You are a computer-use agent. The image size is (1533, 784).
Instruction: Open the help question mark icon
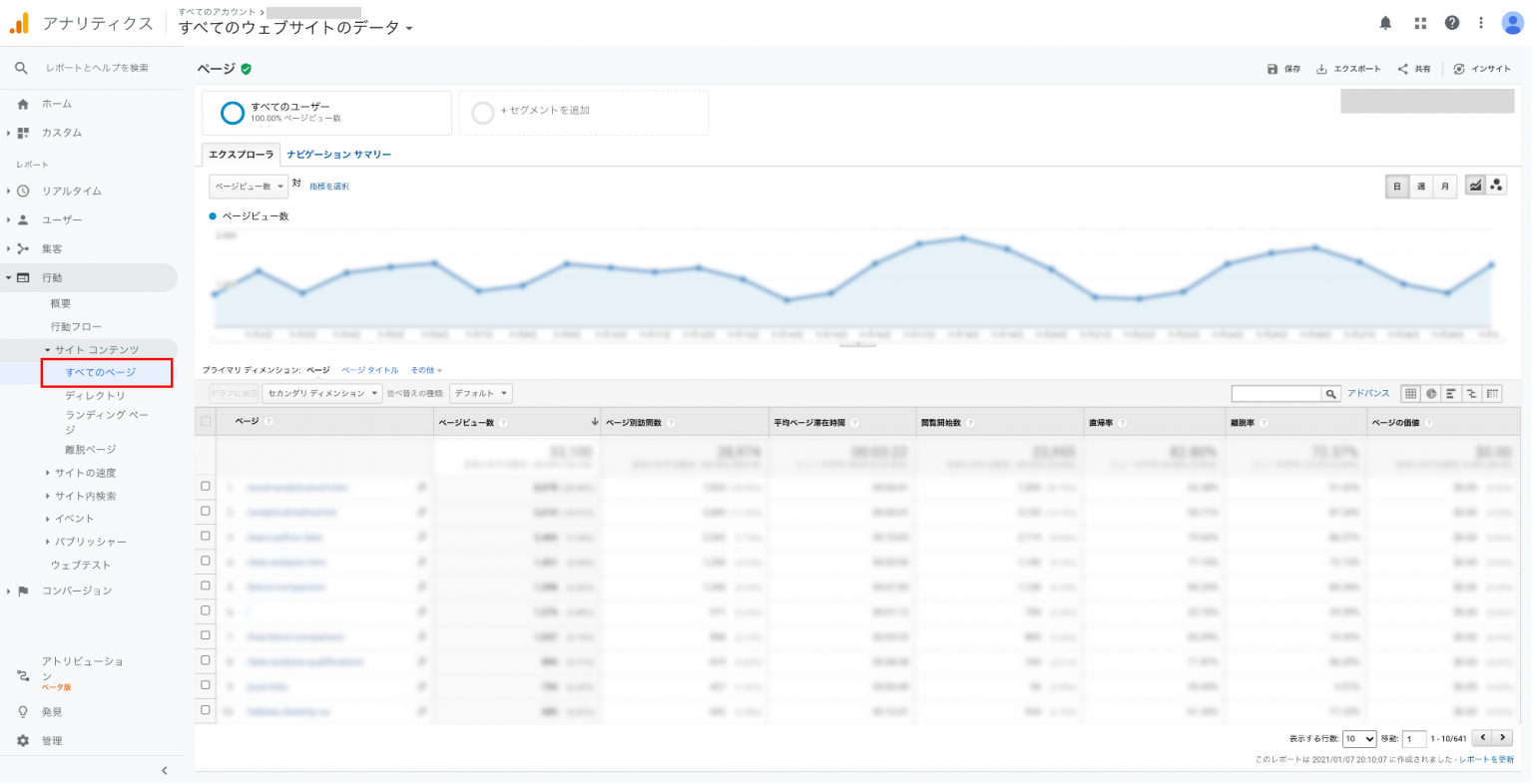tap(1451, 22)
